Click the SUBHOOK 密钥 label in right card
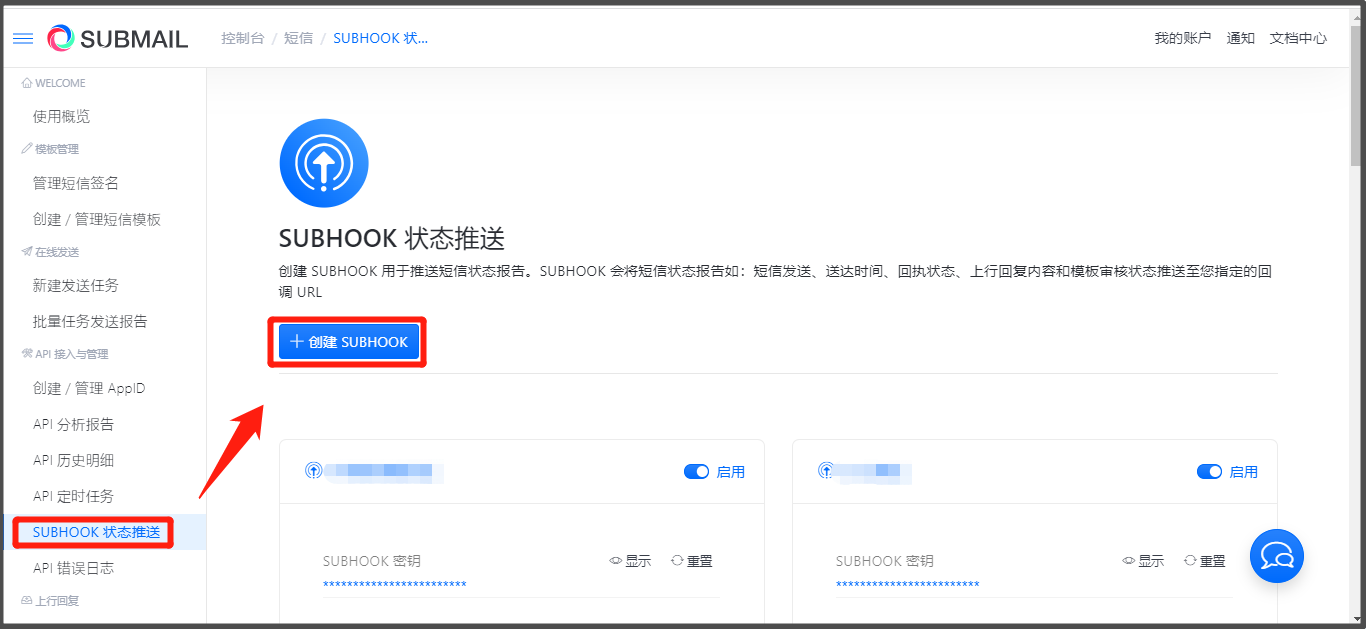Viewport: 1366px width, 629px height. (885, 561)
